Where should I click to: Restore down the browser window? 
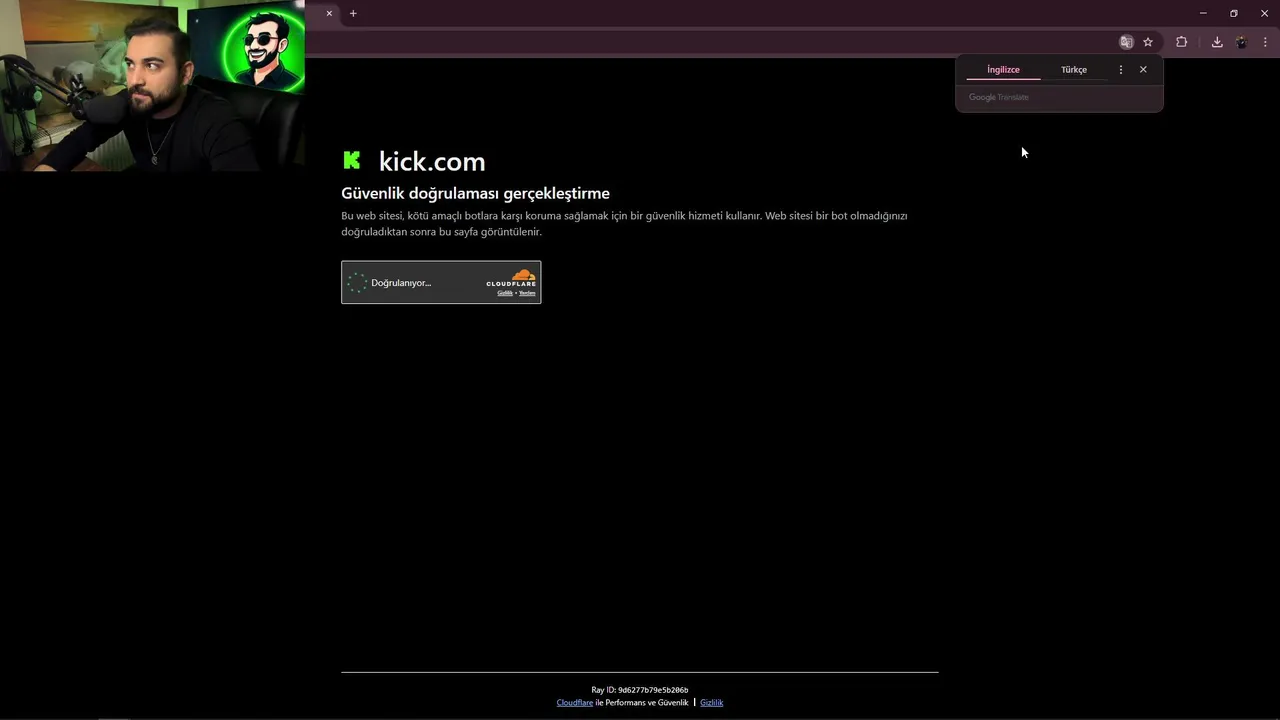point(1234,13)
